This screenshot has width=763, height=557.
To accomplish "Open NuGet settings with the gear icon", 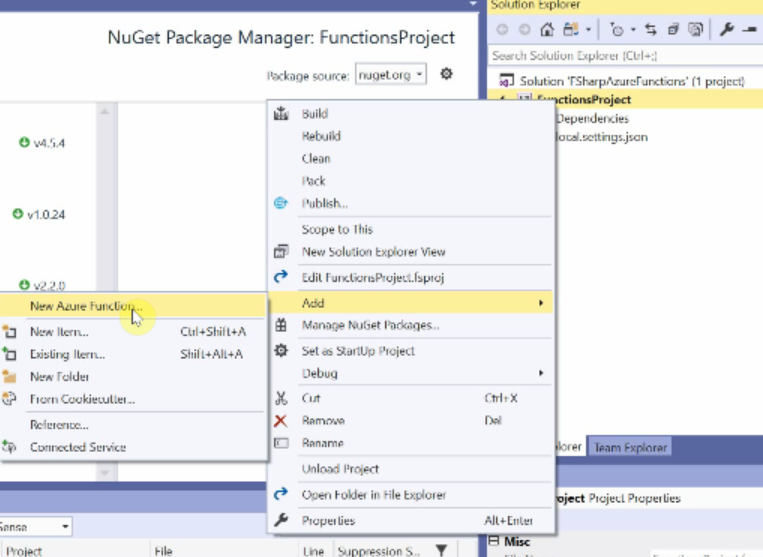I will [x=446, y=74].
